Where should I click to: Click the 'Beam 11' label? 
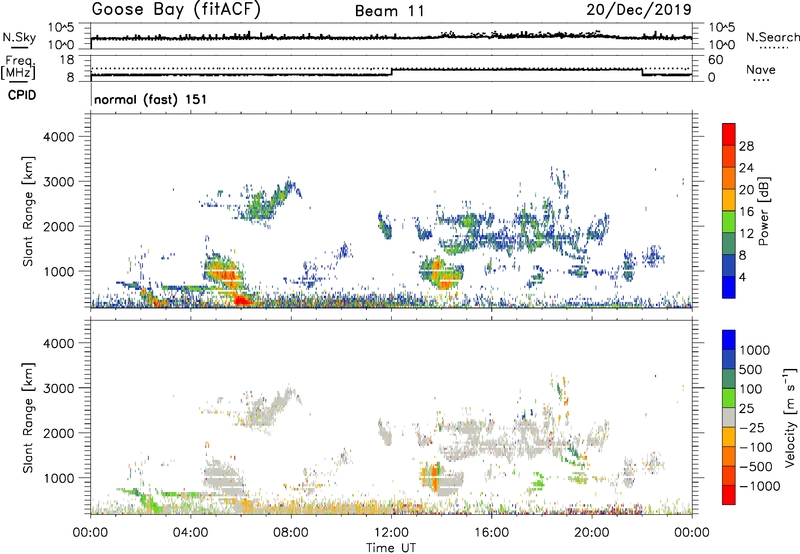390,11
